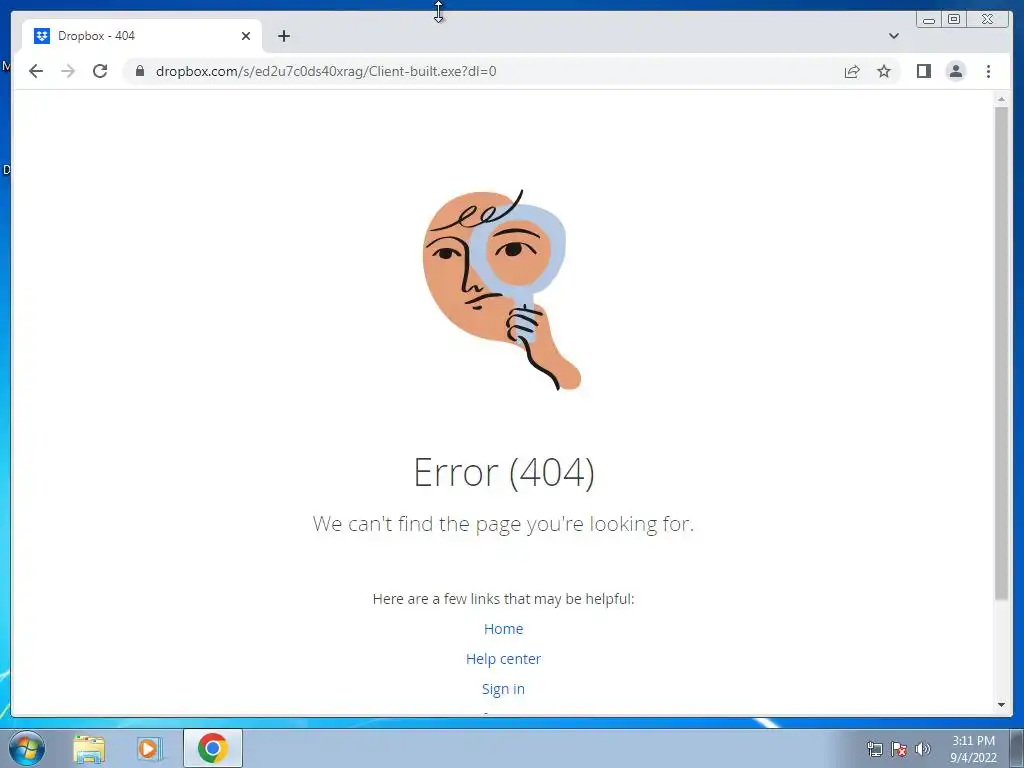
Task: Open the Help center link
Action: (504, 659)
